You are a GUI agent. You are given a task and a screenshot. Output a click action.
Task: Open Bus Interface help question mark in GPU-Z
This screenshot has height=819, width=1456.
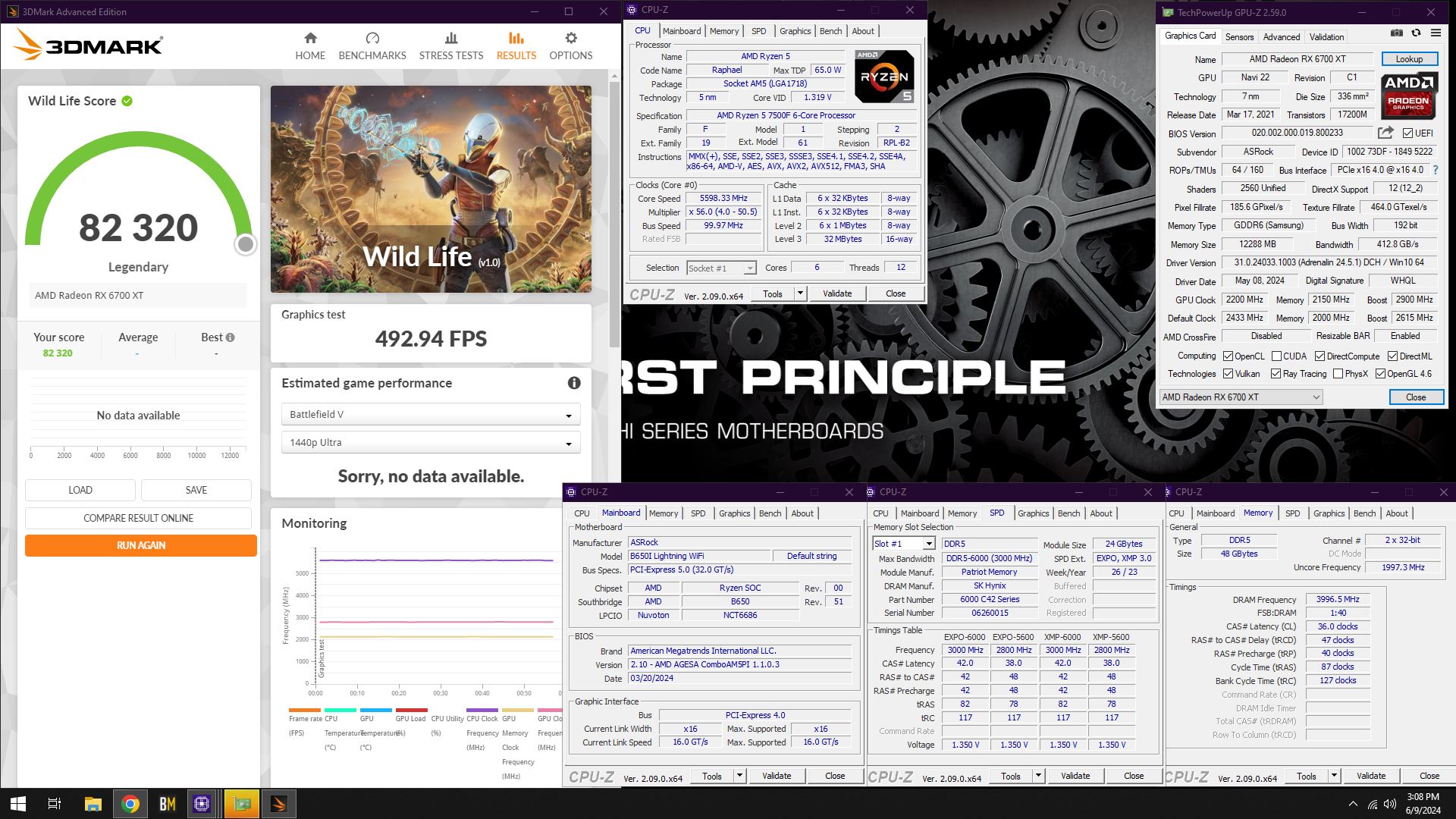[x=1436, y=170]
